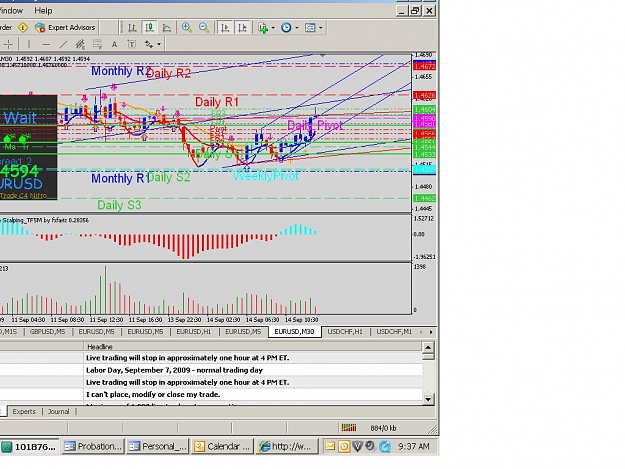Click the blue globe tray icon
This screenshot has height=469, width=625.
385,447
